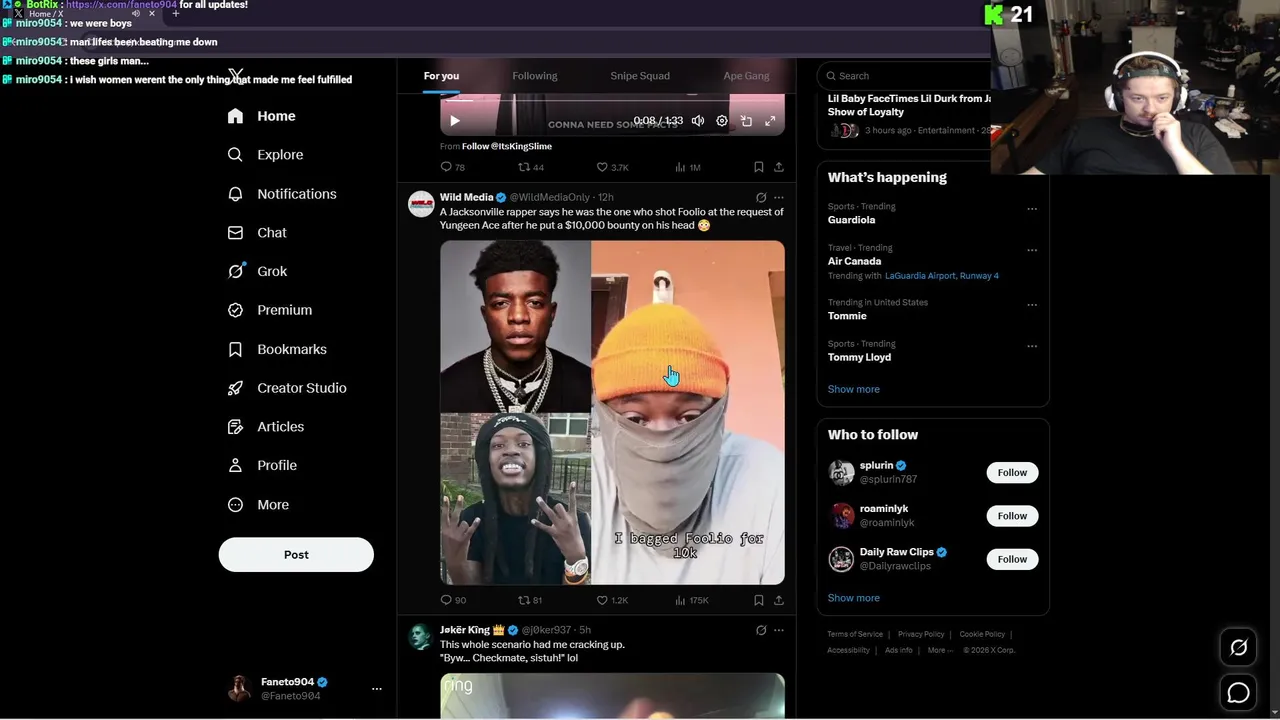Repost the Wild Media post, 81 reposts

[x=530, y=600]
